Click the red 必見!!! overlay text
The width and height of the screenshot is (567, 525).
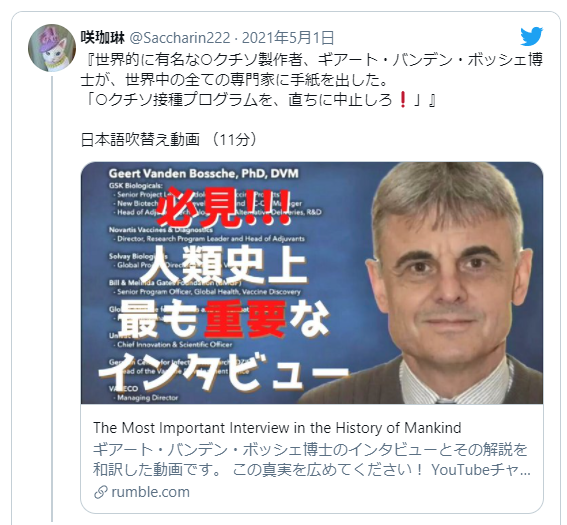(x=223, y=207)
